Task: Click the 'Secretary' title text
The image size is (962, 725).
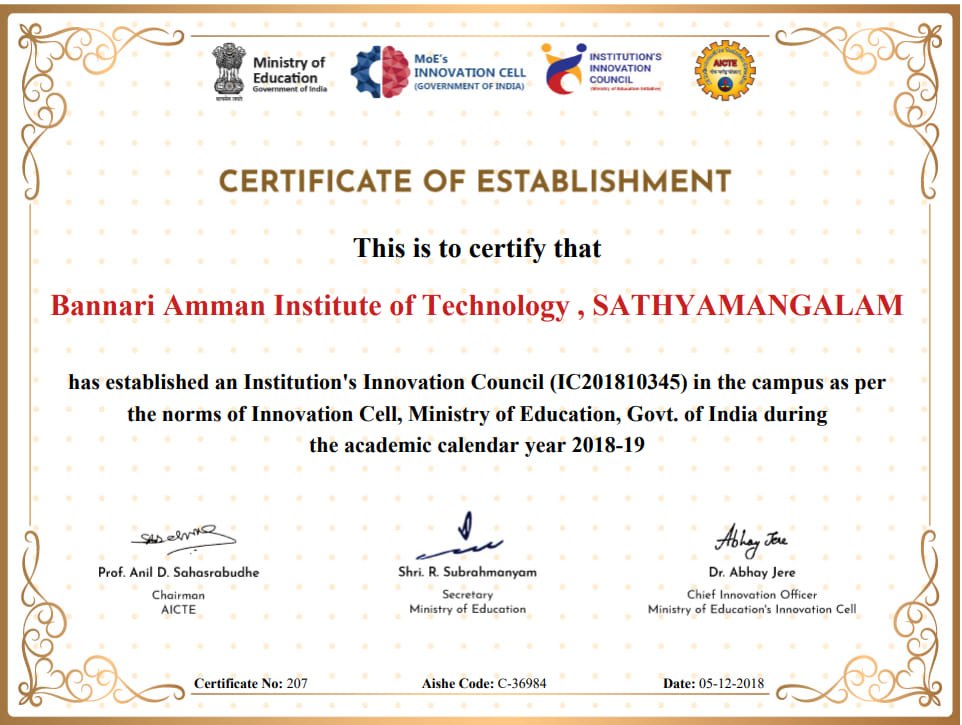Action: point(468,595)
